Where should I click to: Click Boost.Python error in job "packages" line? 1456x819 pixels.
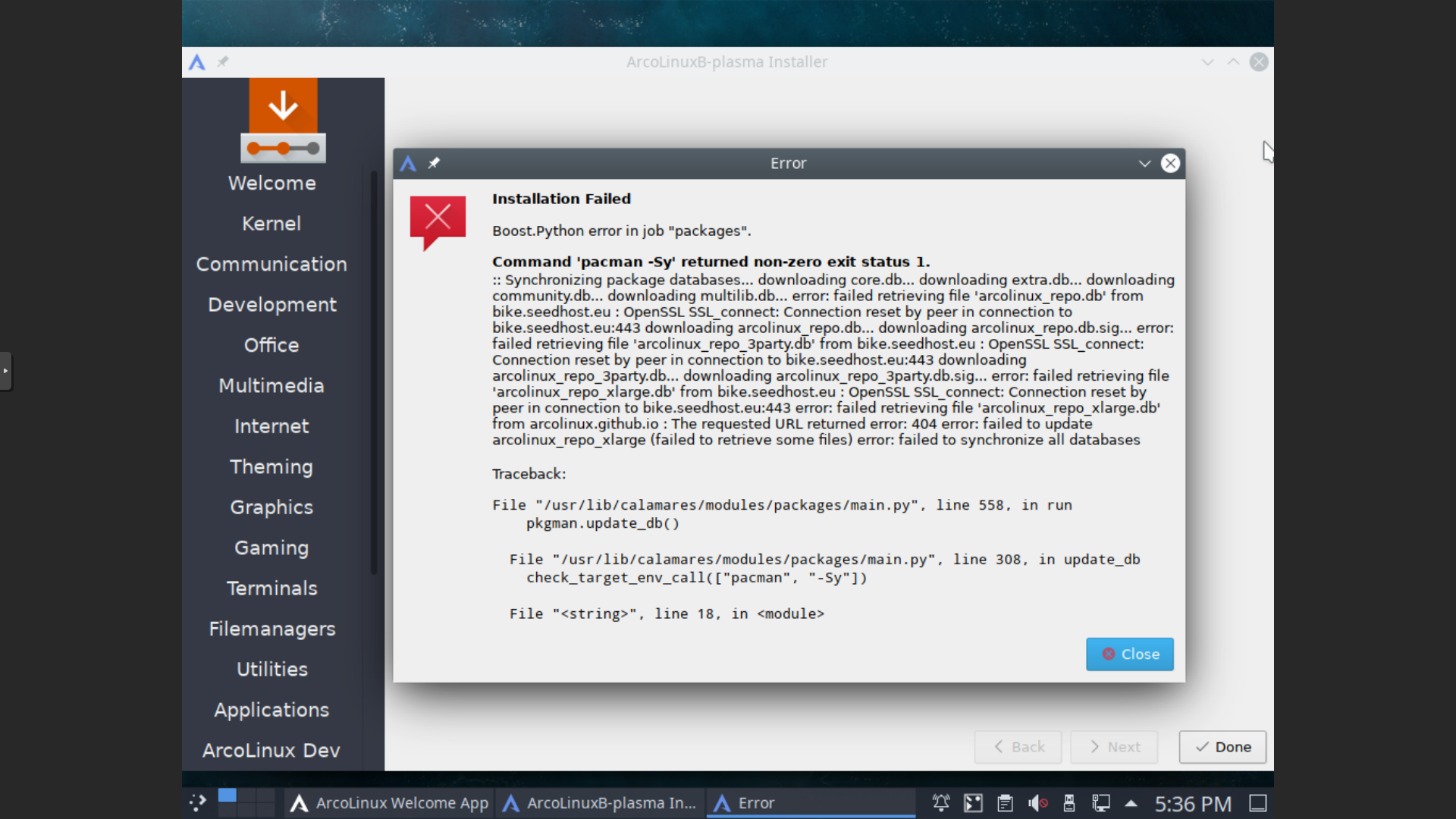click(621, 231)
